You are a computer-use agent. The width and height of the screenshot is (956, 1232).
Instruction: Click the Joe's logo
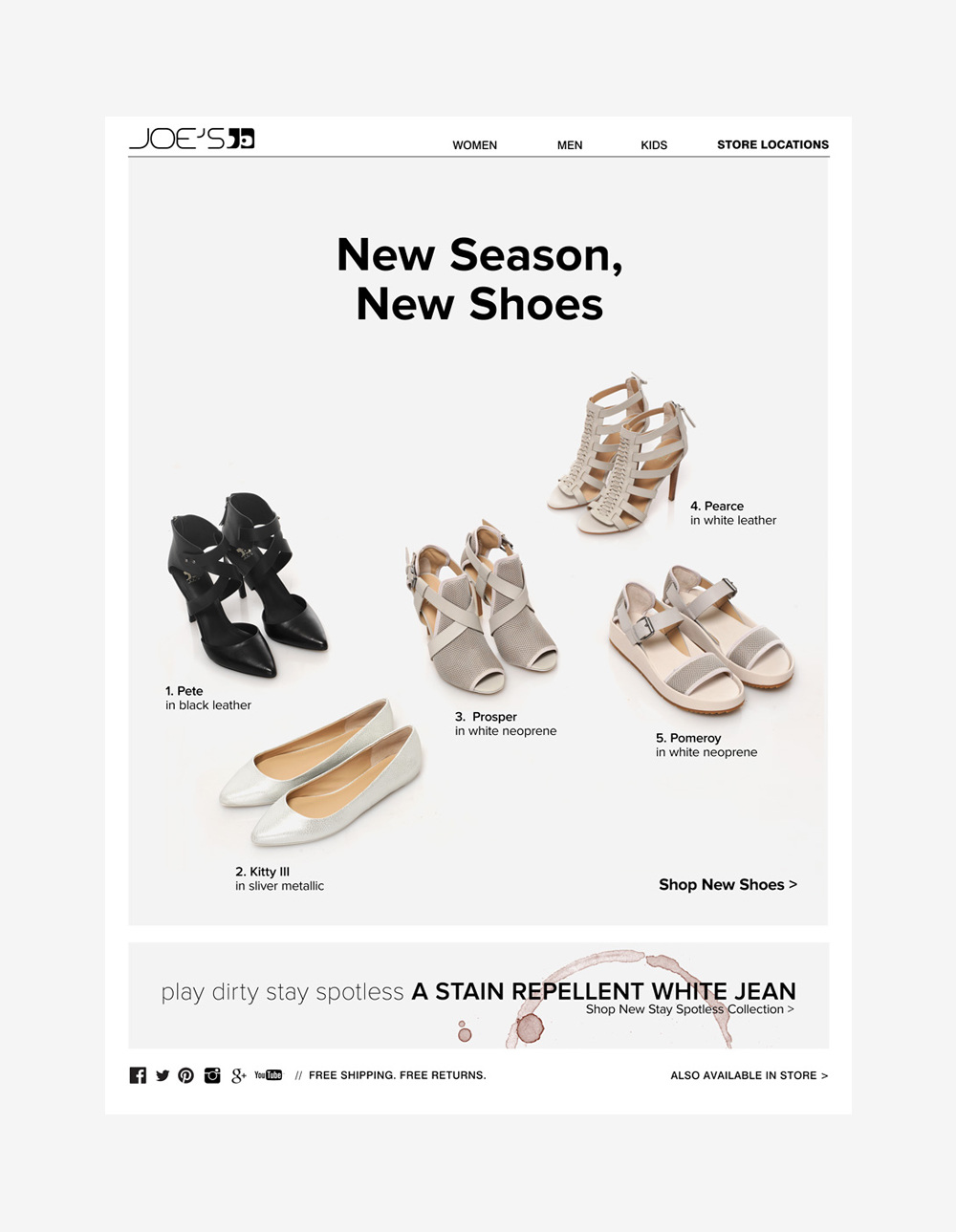click(x=191, y=139)
